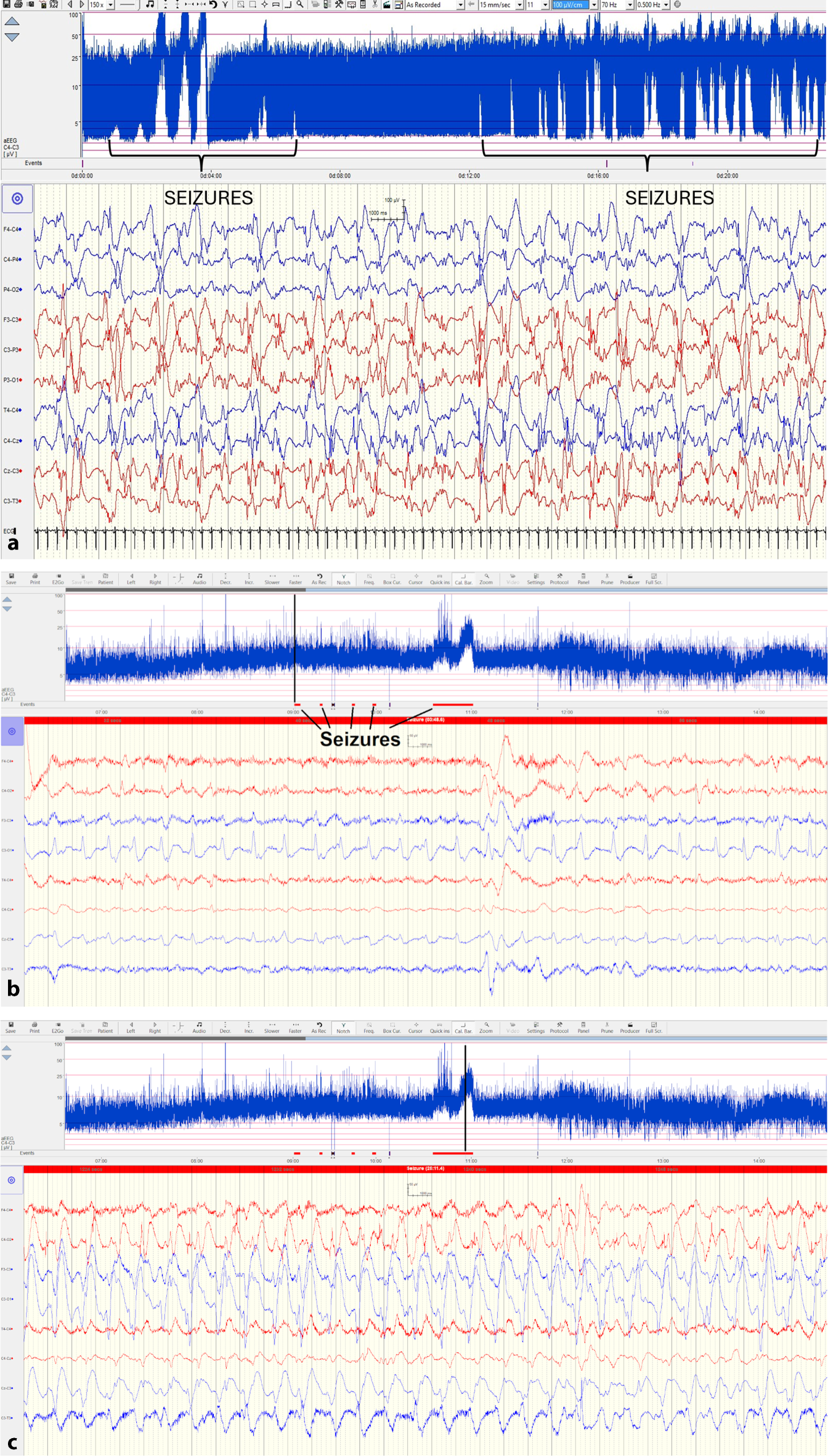Screen dimensions: 828x1456
Task: Click Save in panel c toolbar
Action: click(10, 1027)
